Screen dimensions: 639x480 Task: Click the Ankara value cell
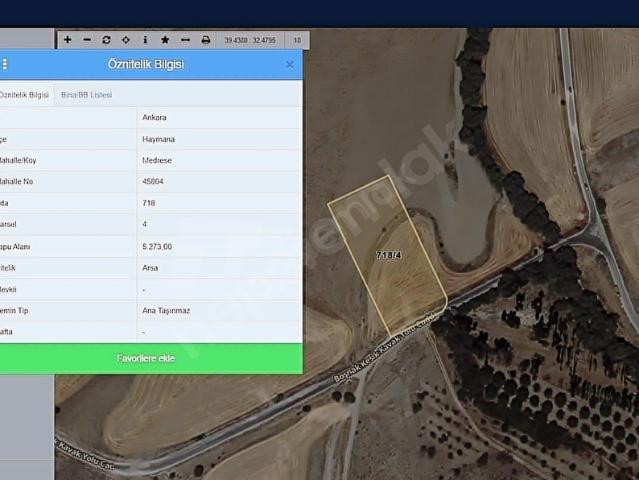coord(154,117)
